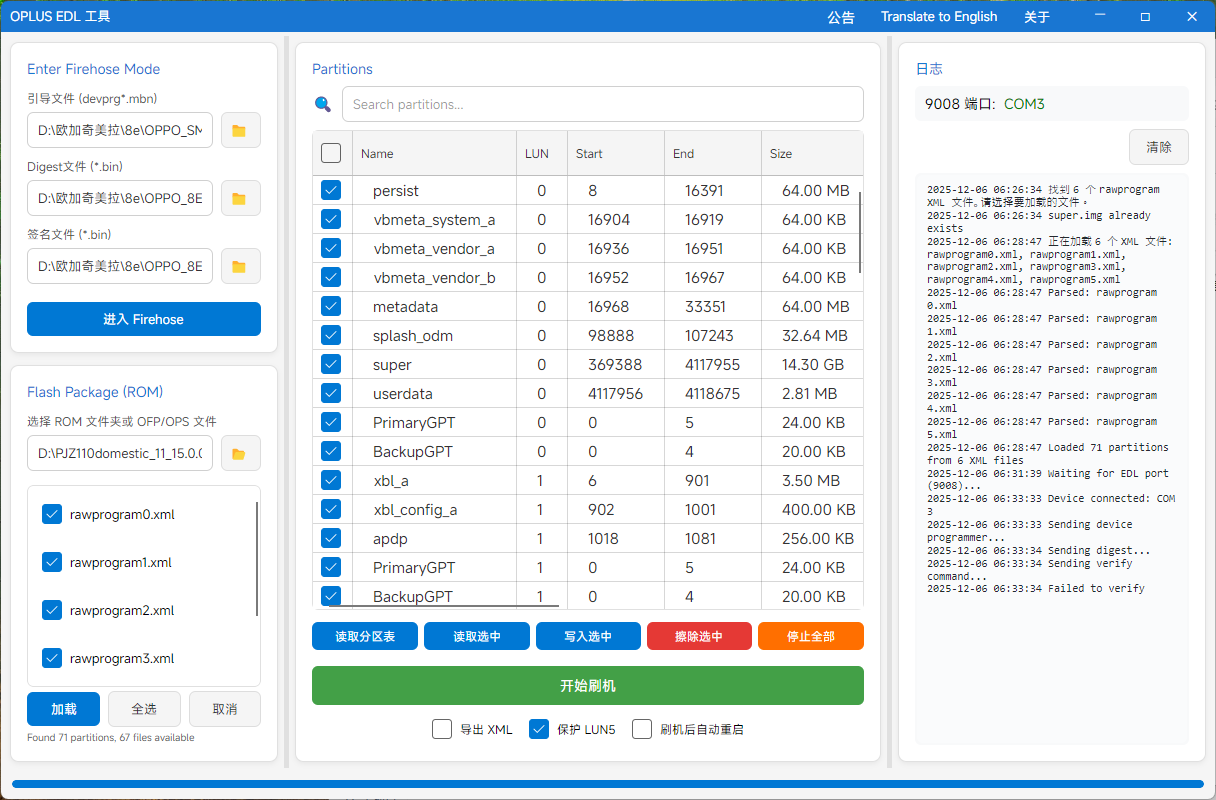Screen dimensions: 1216x800
Task: Enable the 导出 XML option
Action: [x=442, y=729]
